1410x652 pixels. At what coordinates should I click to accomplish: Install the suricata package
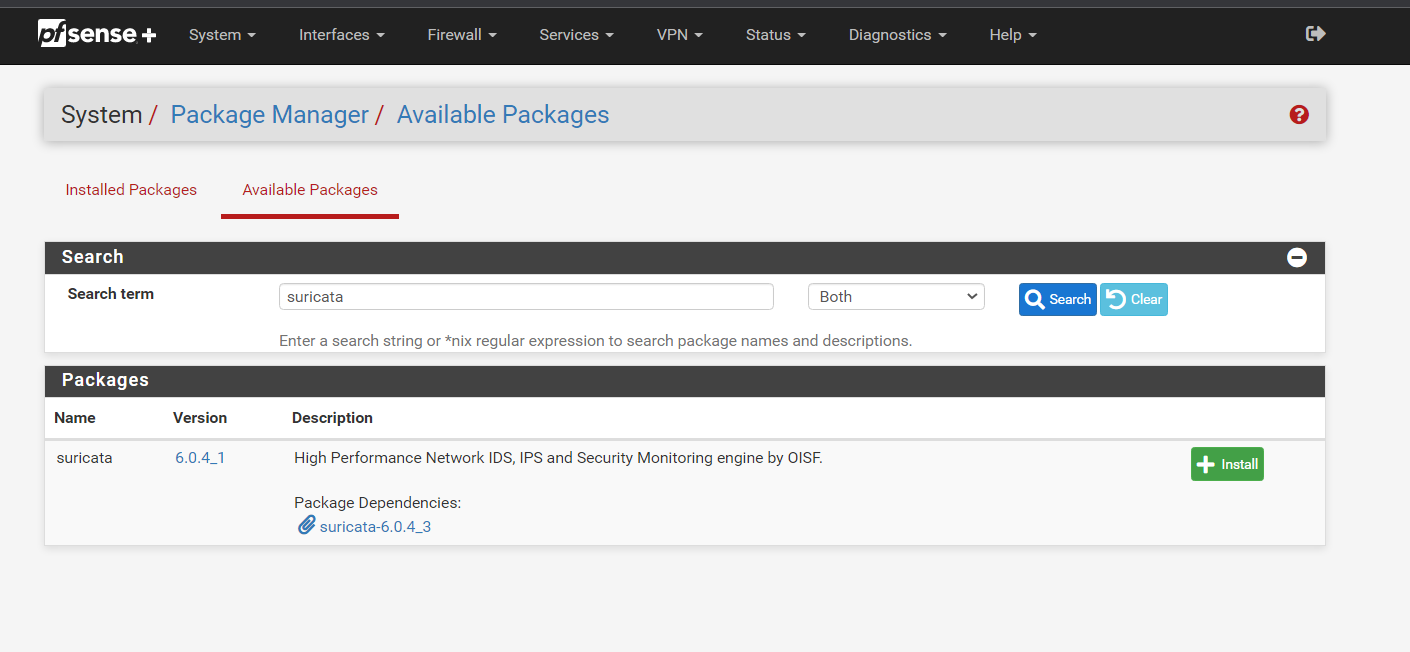coord(1227,464)
